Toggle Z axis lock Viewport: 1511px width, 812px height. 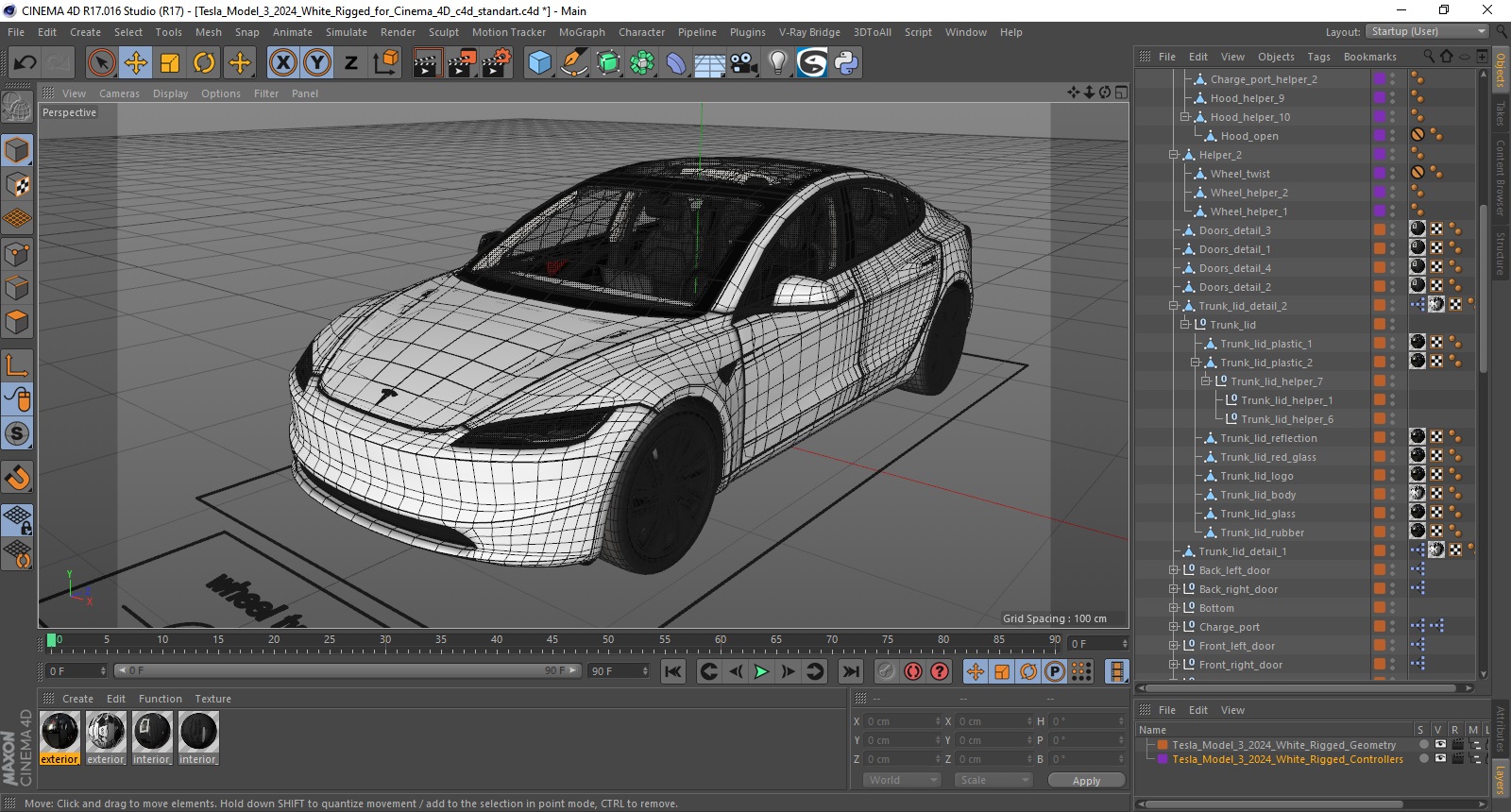(x=351, y=63)
